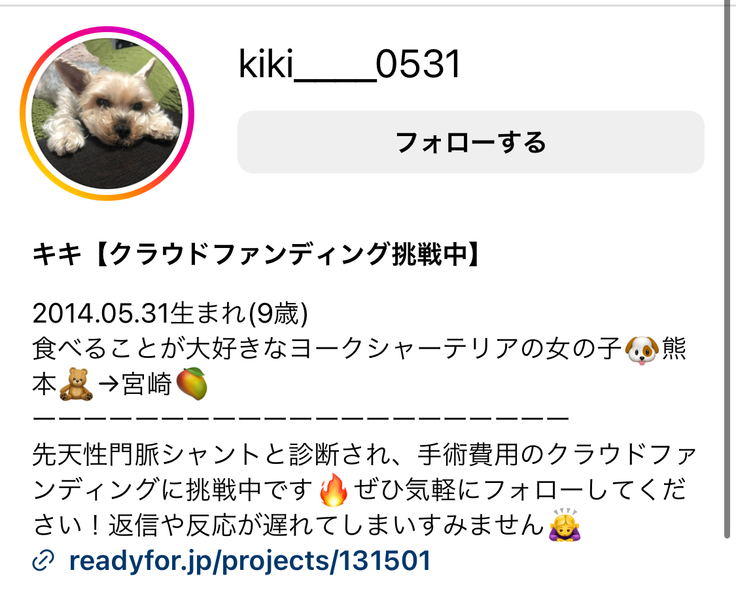Click the word 宮崎 in the bio

[x=147, y=385]
